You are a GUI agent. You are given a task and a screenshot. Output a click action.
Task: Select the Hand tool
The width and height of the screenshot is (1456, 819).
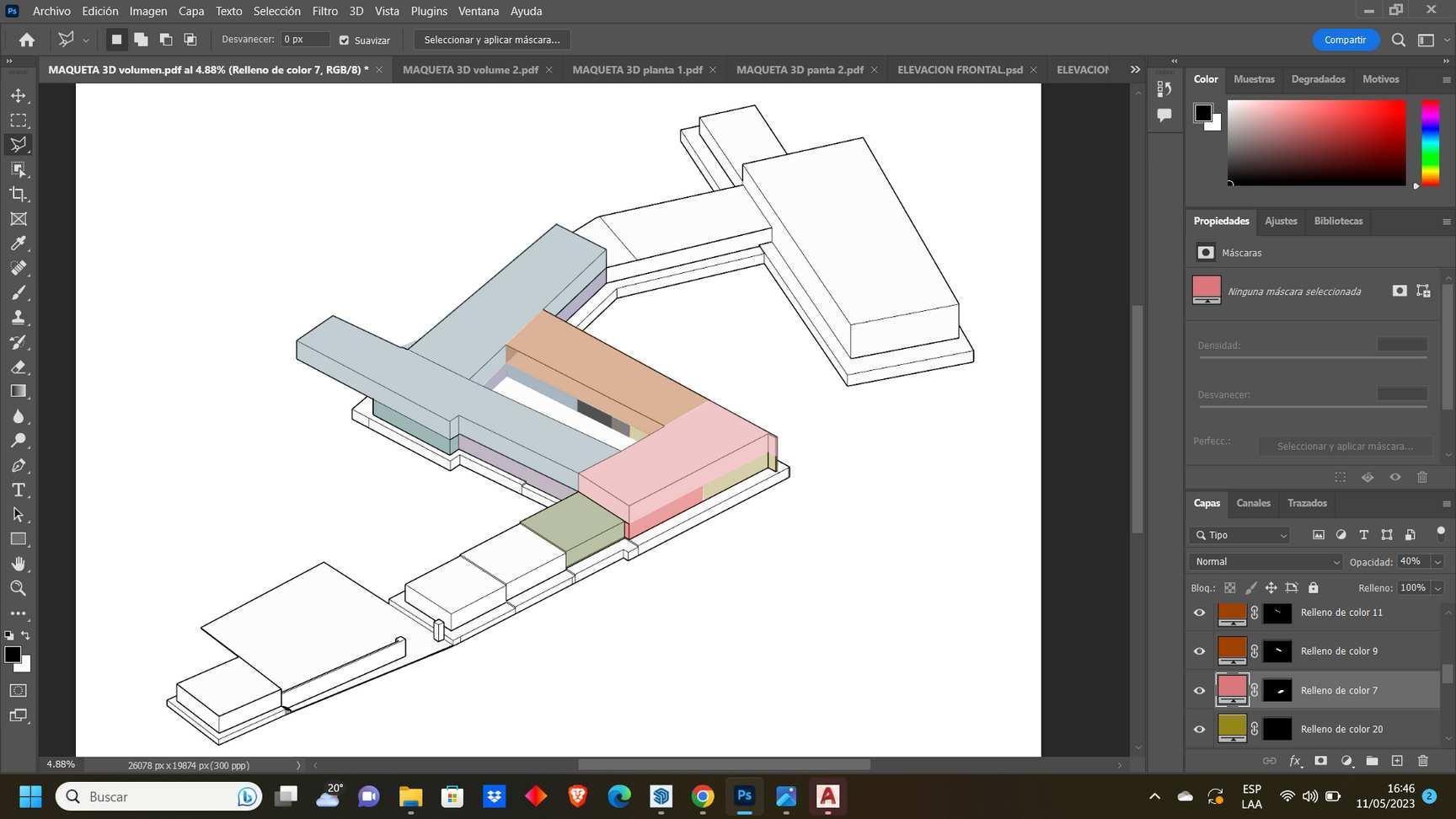click(19, 564)
